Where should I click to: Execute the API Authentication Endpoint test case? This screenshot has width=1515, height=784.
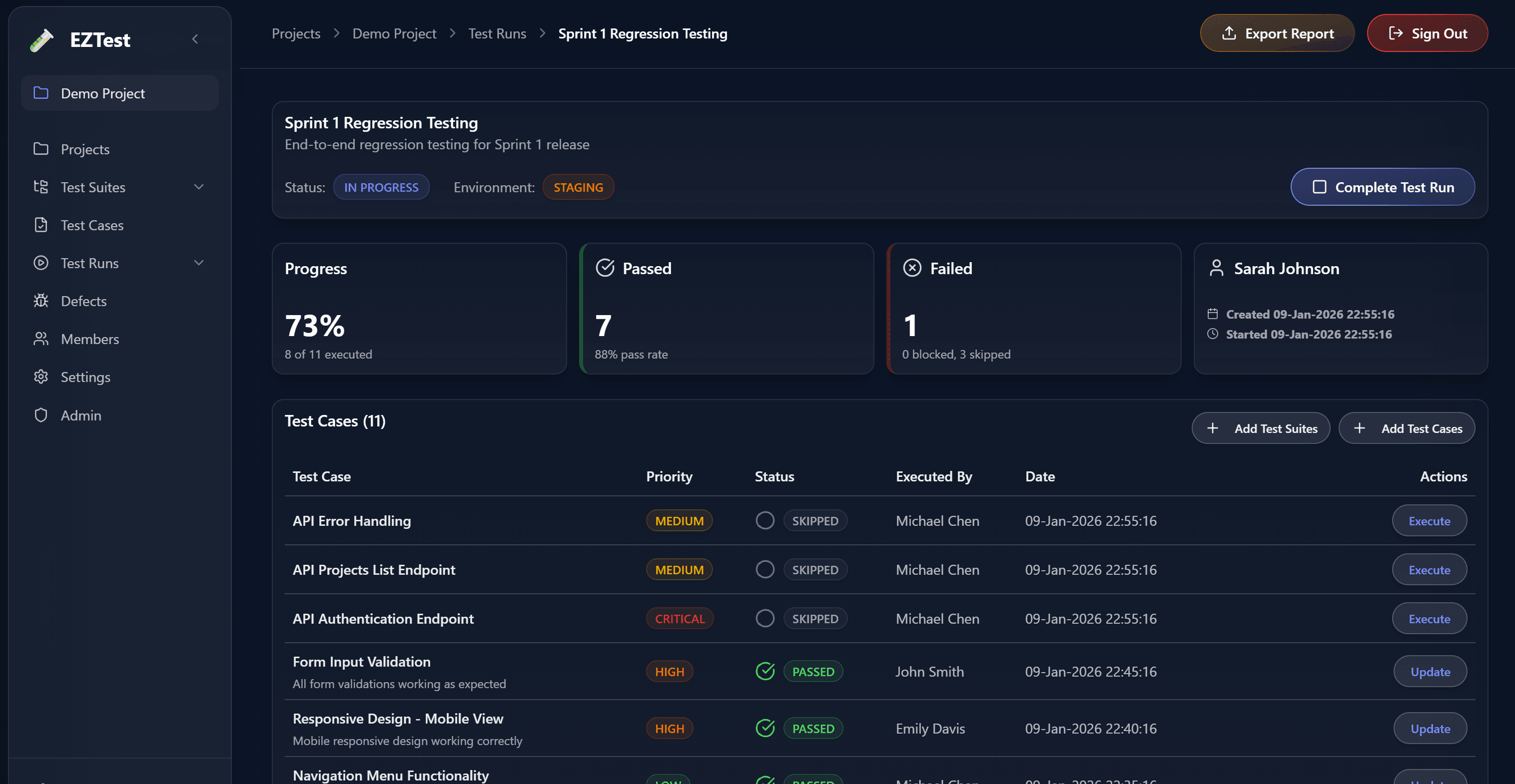1429,618
